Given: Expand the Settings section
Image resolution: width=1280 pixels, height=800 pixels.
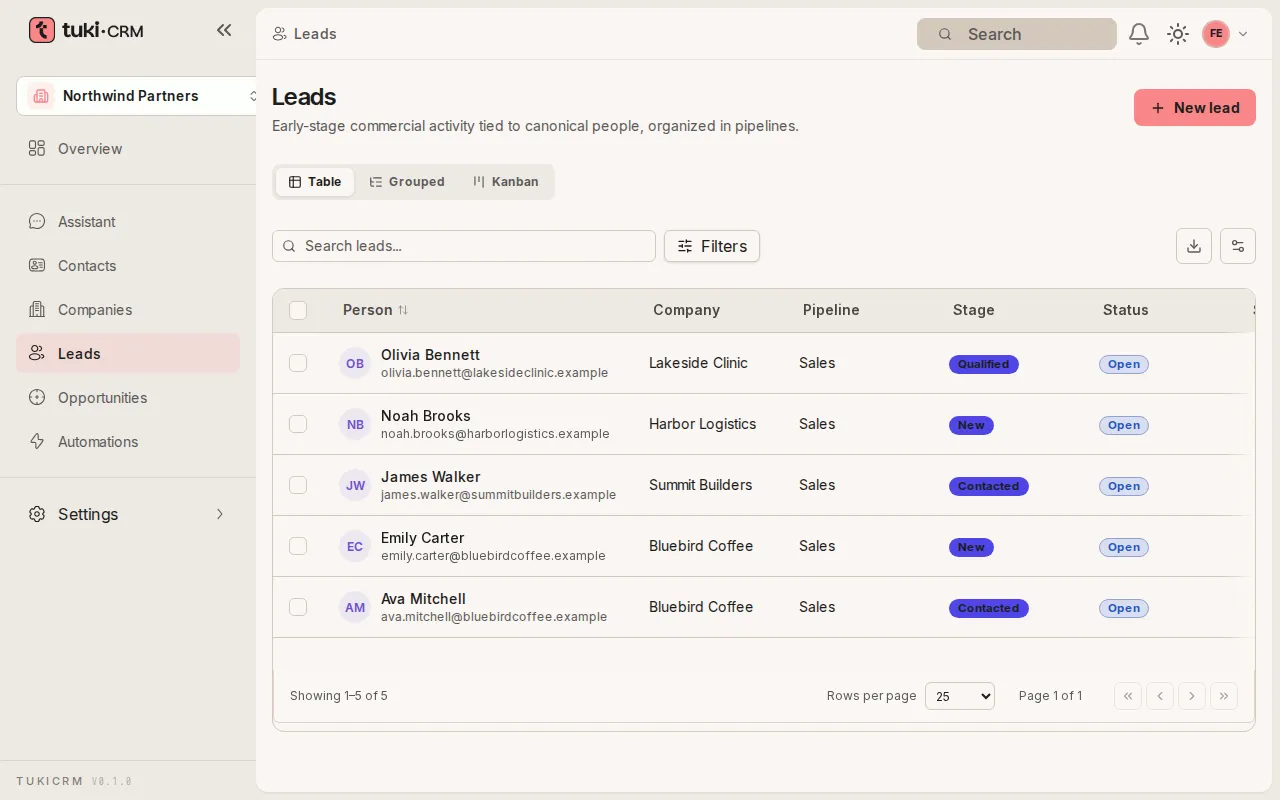Looking at the screenshot, I should 128,514.
